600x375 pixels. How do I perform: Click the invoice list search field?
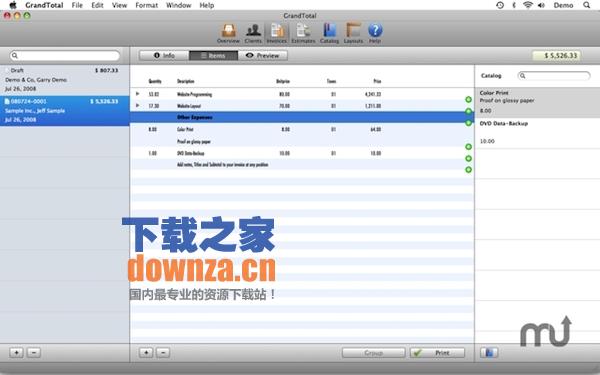point(65,56)
